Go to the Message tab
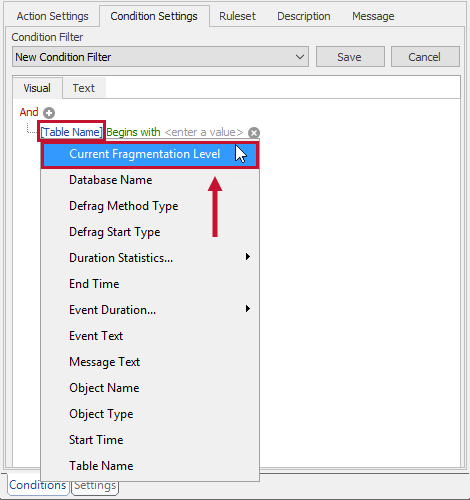470x500 pixels. [373, 16]
